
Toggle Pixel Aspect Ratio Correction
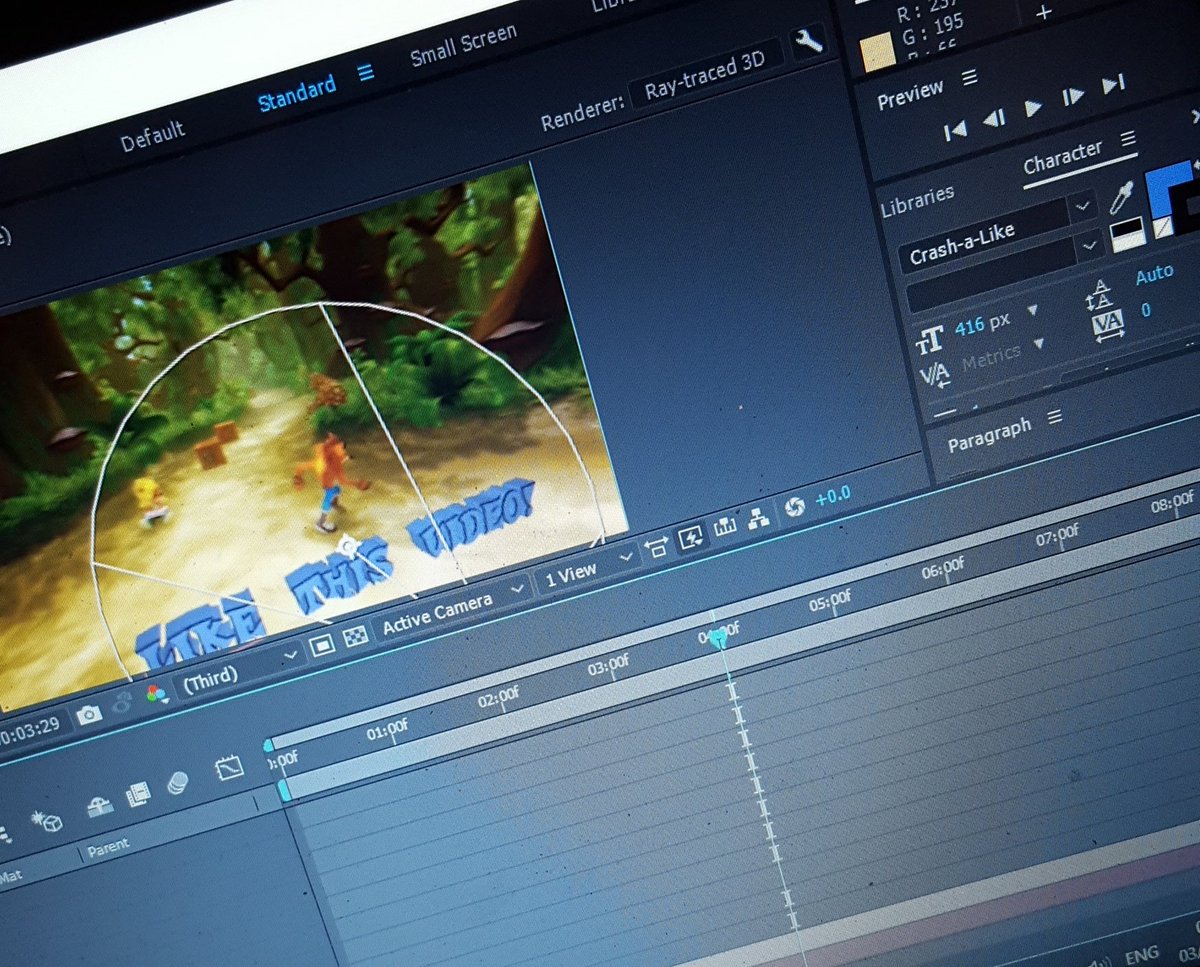pyautogui.click(x=657, y=548)
